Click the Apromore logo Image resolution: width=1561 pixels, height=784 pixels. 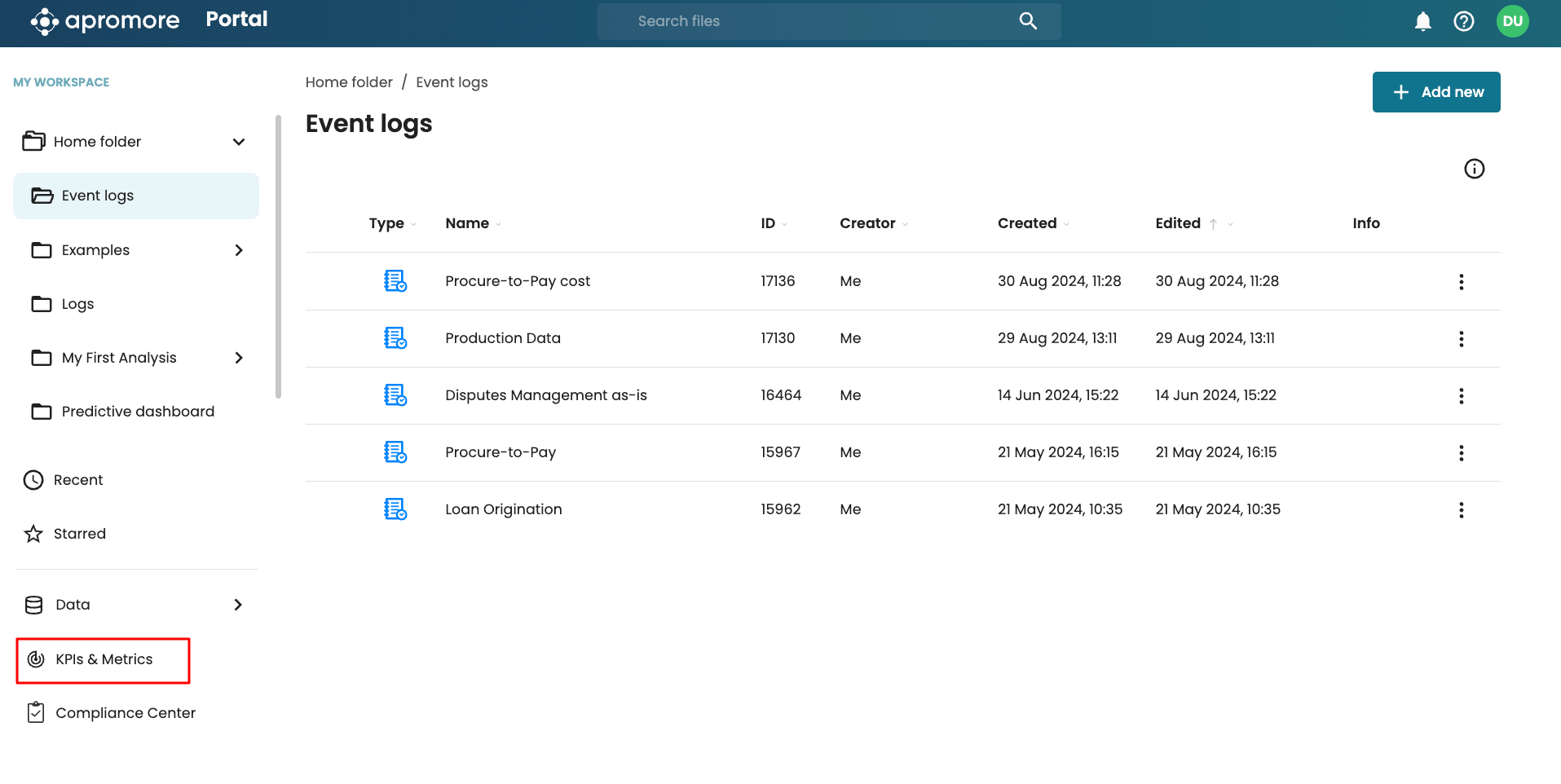[x=104, y=21]
